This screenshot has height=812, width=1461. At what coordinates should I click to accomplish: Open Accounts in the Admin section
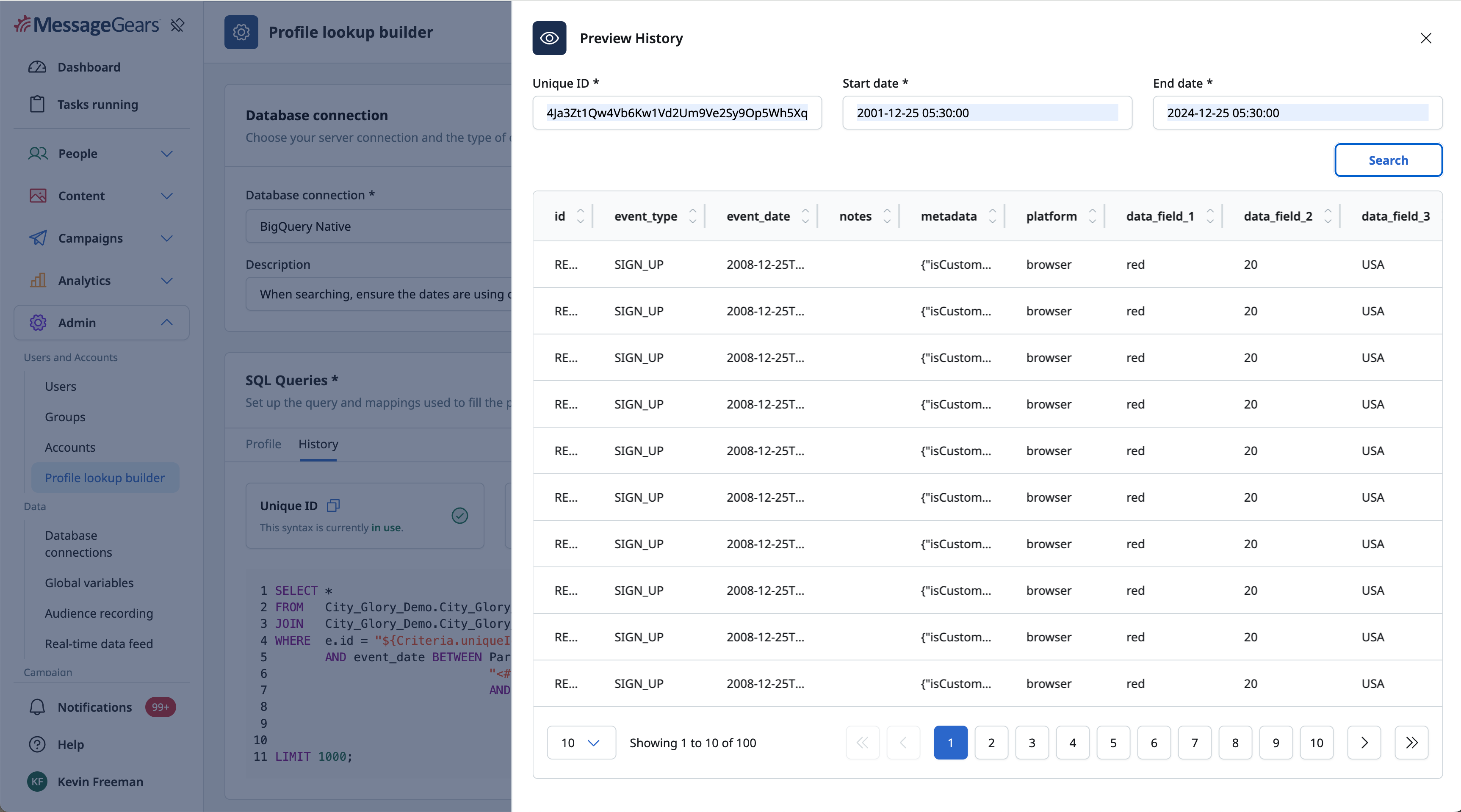[70, 447]
